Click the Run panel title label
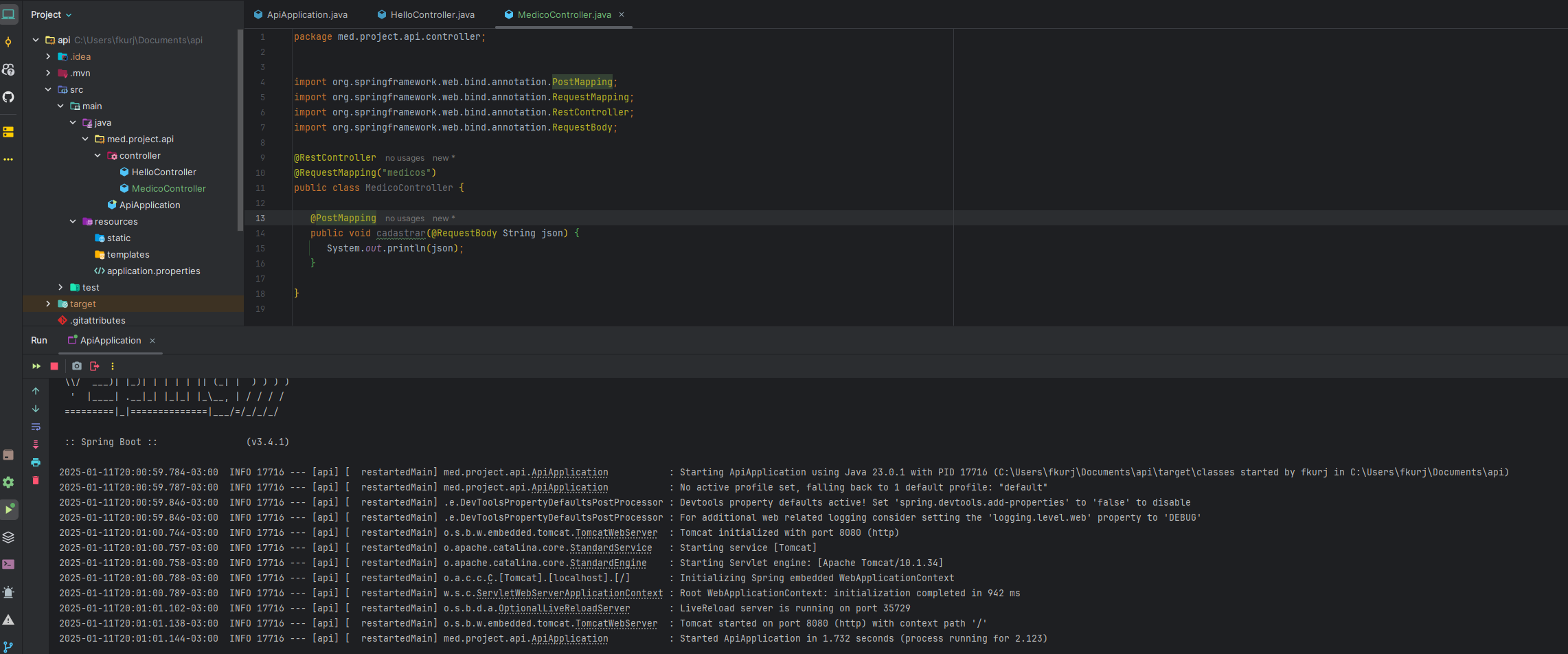The image size is (1568, 654). click(x=39, y=340)
